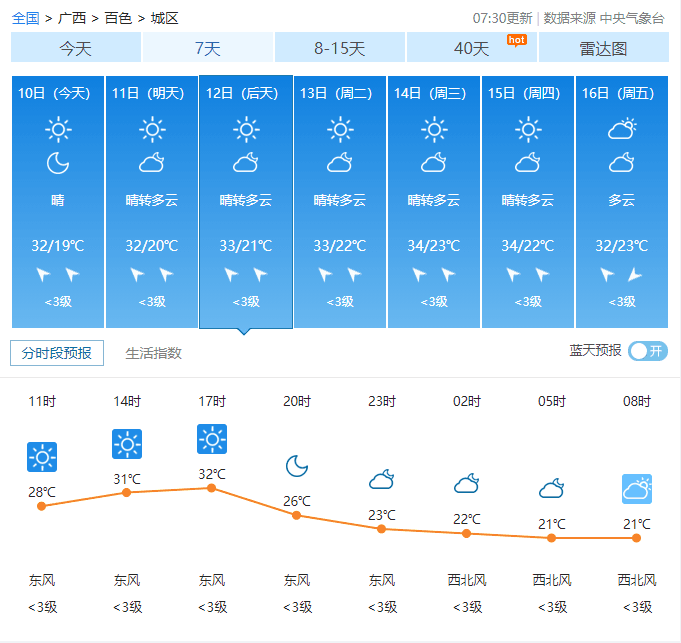681x643 pixels.
Task: Click the sun icon under 11日 (明天)
Action: point(152,129)
